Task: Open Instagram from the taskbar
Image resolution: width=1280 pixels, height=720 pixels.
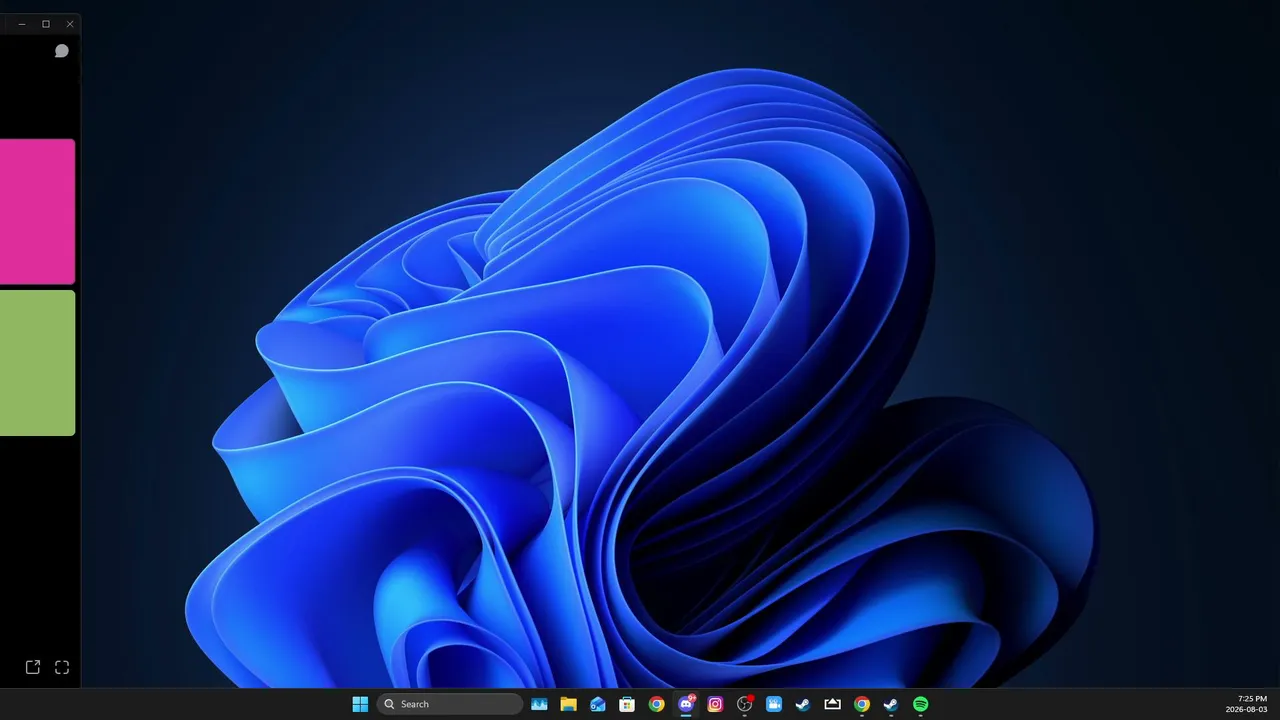Action: click(715, 704)
